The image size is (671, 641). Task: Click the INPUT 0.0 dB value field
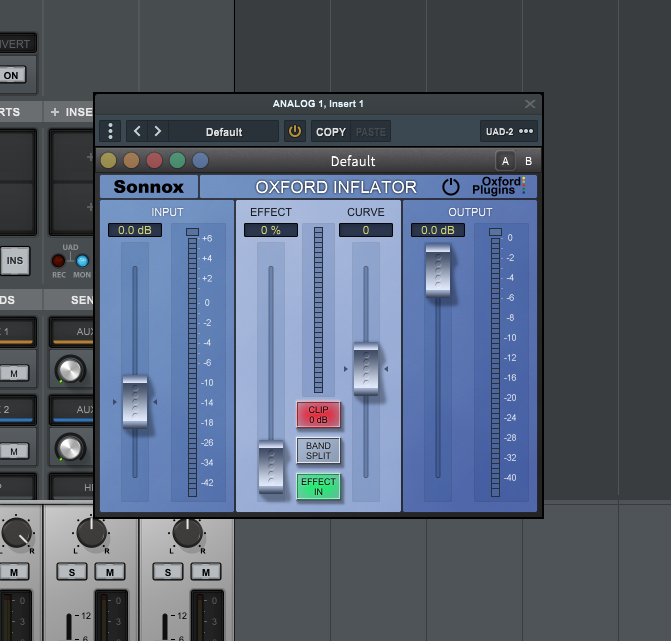click(135, 230)
